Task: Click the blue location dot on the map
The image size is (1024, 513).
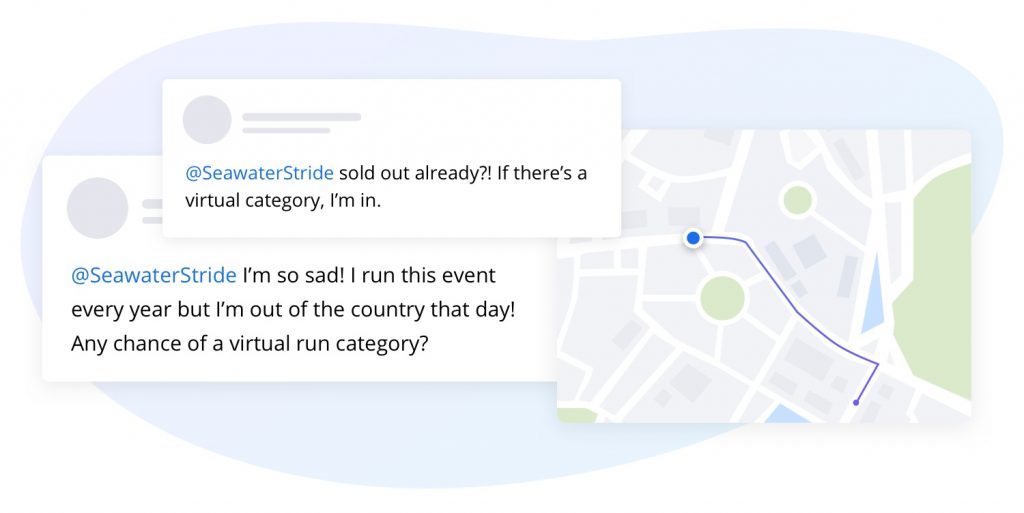Action: tap(693, 238)
